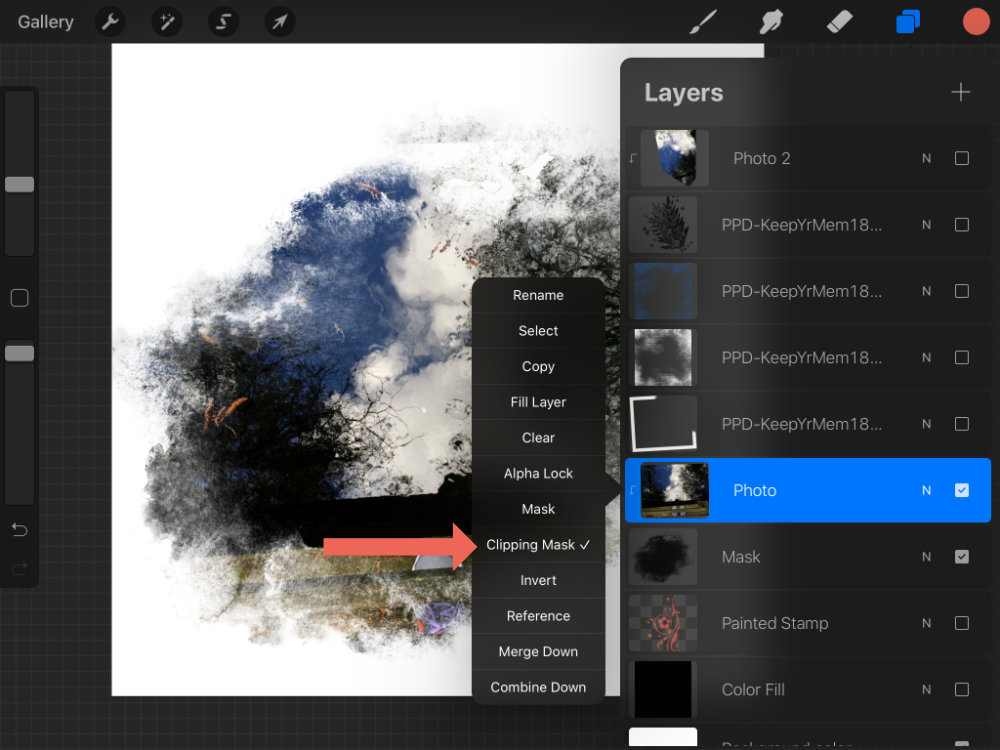Tap the Redo arrow in sidebar
The image size is (1000, 750).
[19, 568]
